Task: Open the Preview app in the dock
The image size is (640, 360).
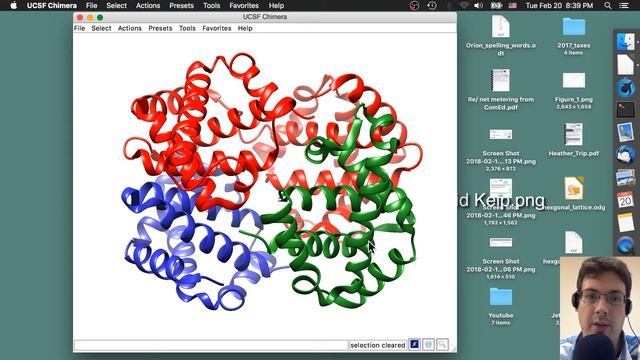Action: point(626,133)
